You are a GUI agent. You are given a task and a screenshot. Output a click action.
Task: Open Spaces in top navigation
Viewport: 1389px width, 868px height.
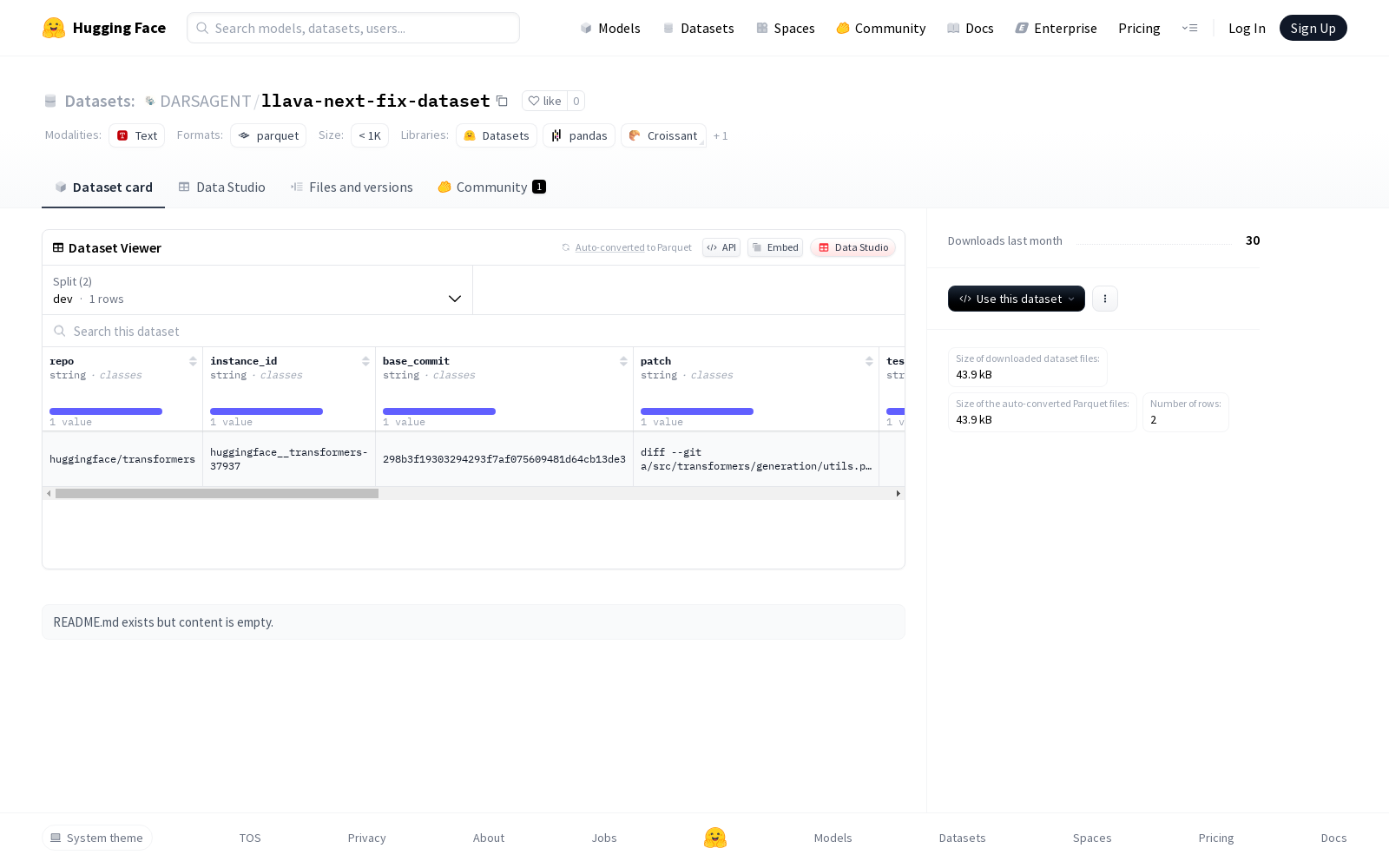coord(785,28)
